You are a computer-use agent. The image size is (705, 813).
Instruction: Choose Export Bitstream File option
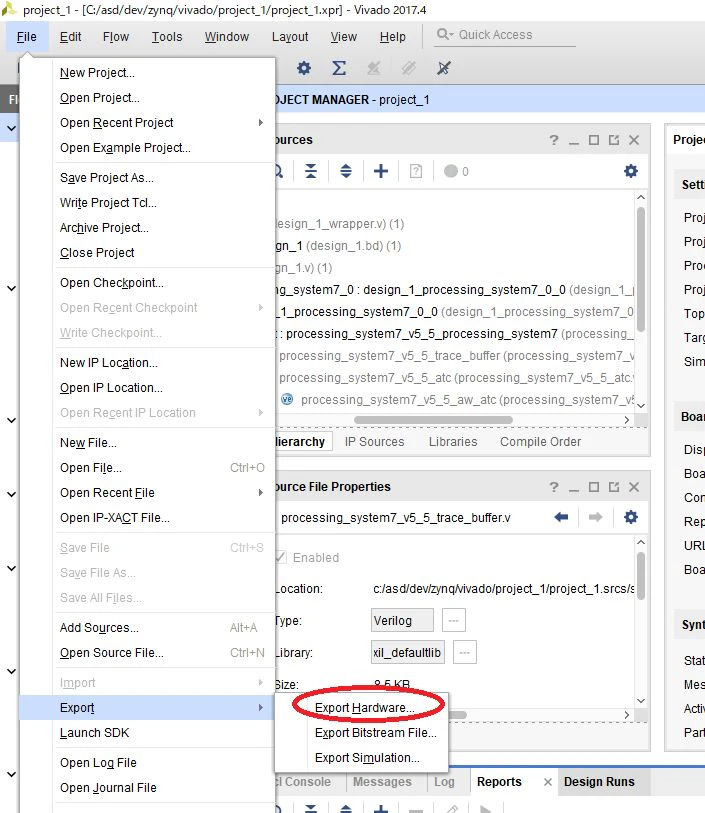(x=376, y=733)
